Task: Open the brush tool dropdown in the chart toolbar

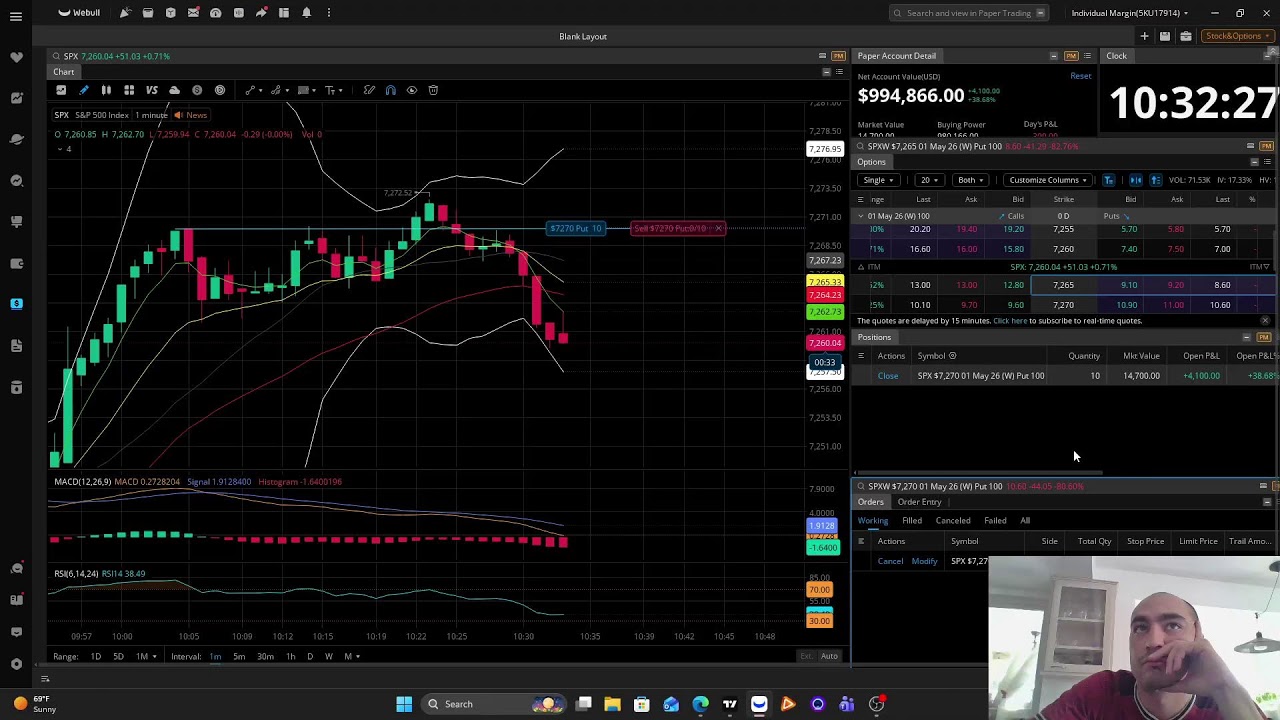Action: [280, 90]
